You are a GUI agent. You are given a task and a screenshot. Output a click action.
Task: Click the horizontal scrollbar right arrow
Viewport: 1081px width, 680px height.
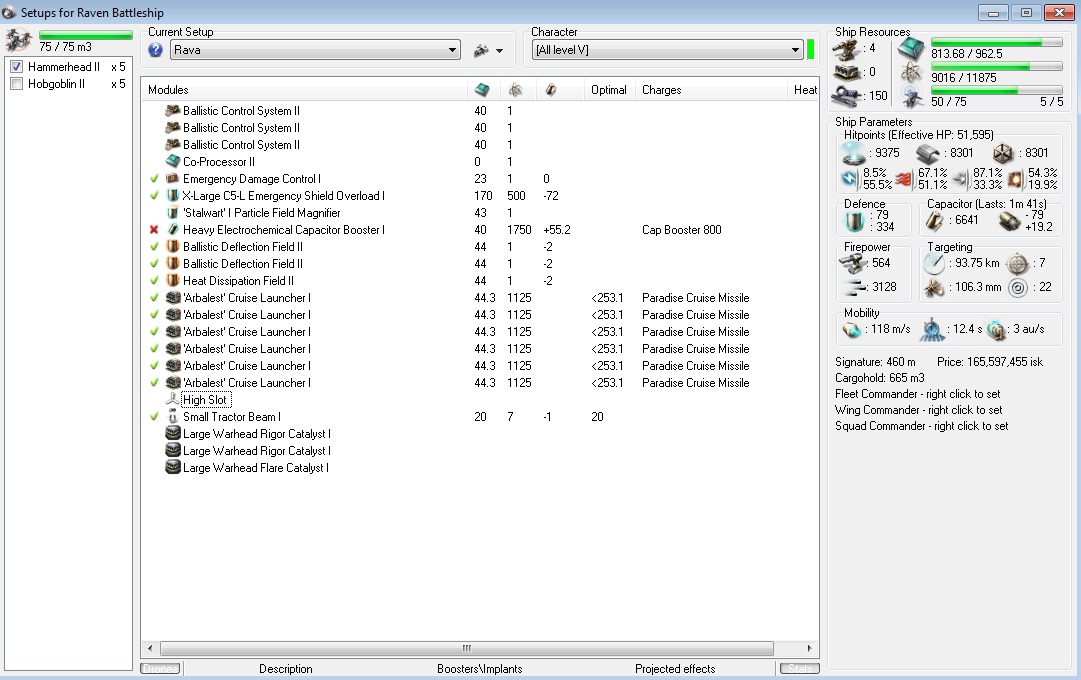click(809, 648)
